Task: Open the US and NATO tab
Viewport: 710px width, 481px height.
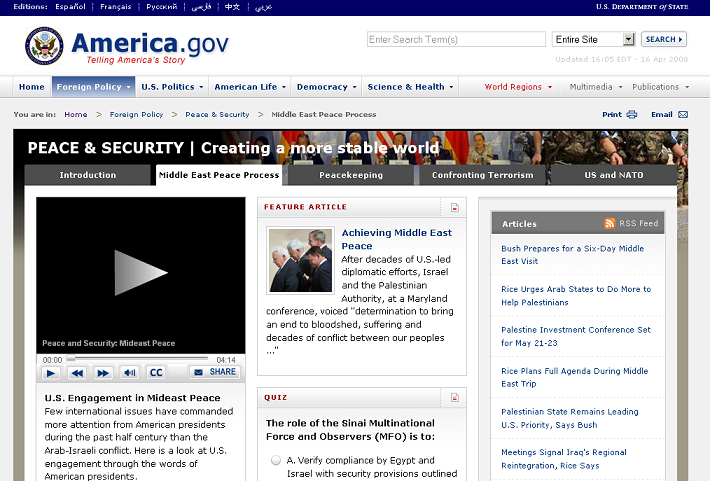Action: [614, 175]
